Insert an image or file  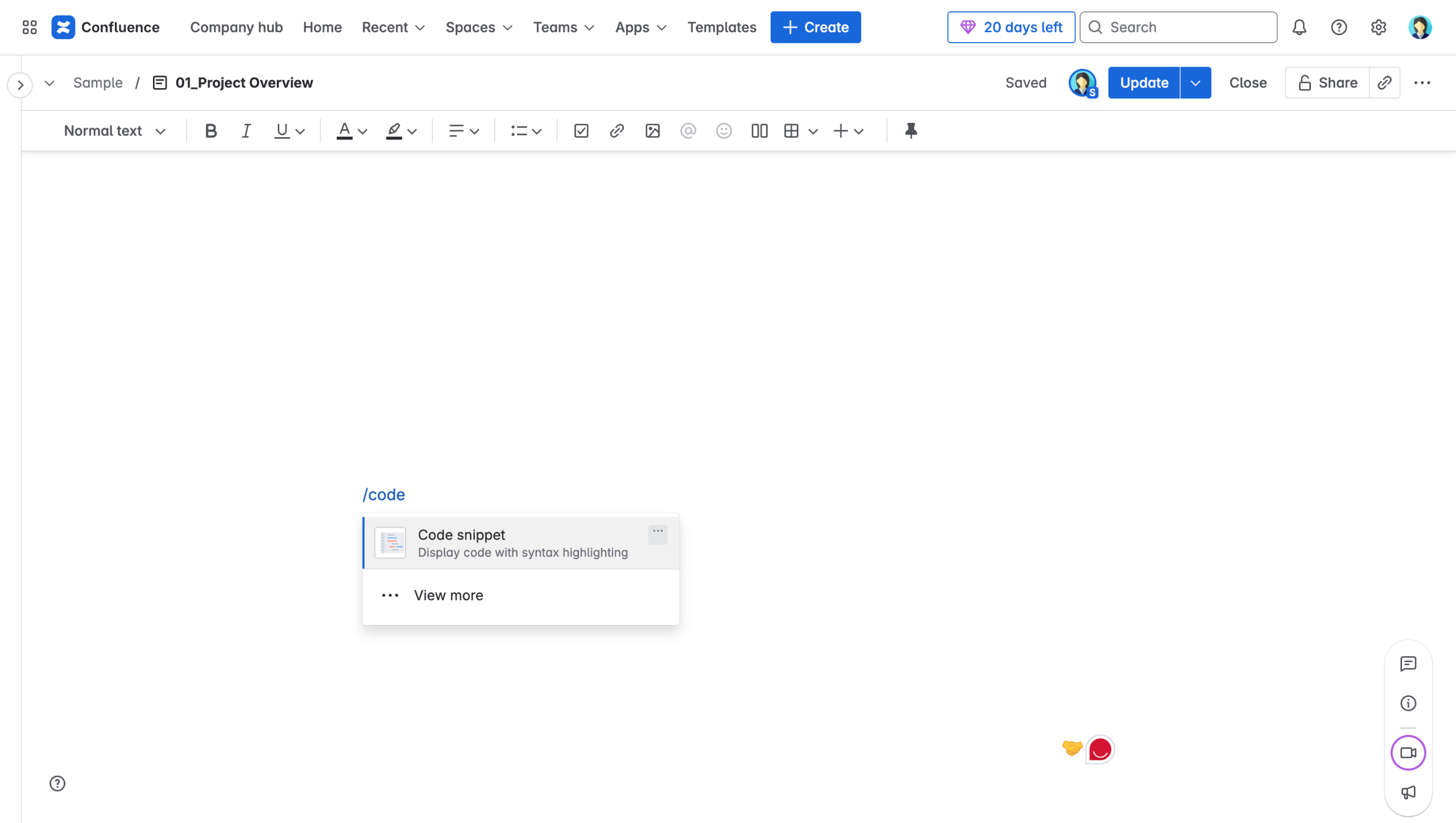pos(652,131)
